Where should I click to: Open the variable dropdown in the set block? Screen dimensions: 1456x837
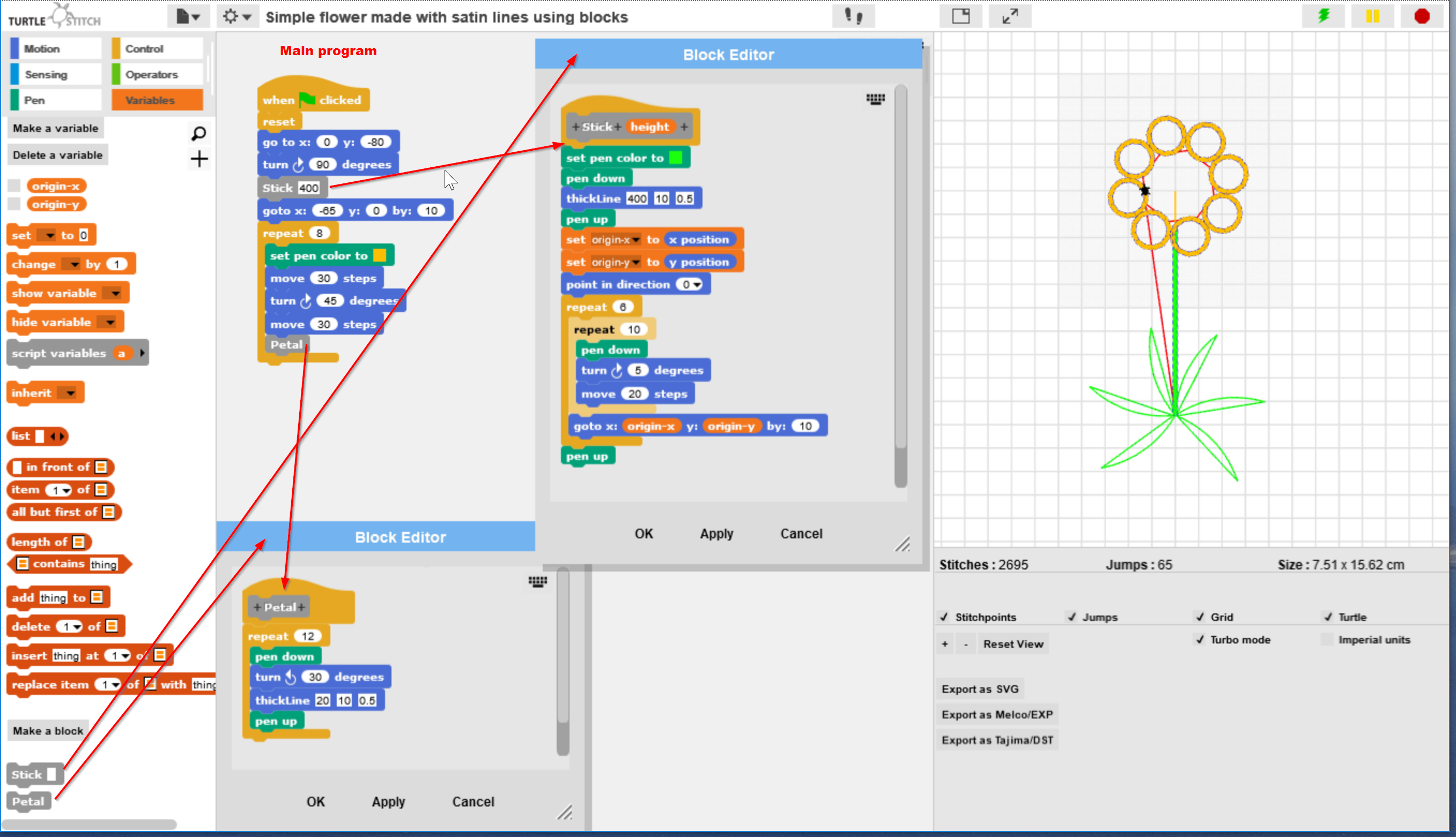click(x=50, y=236)
